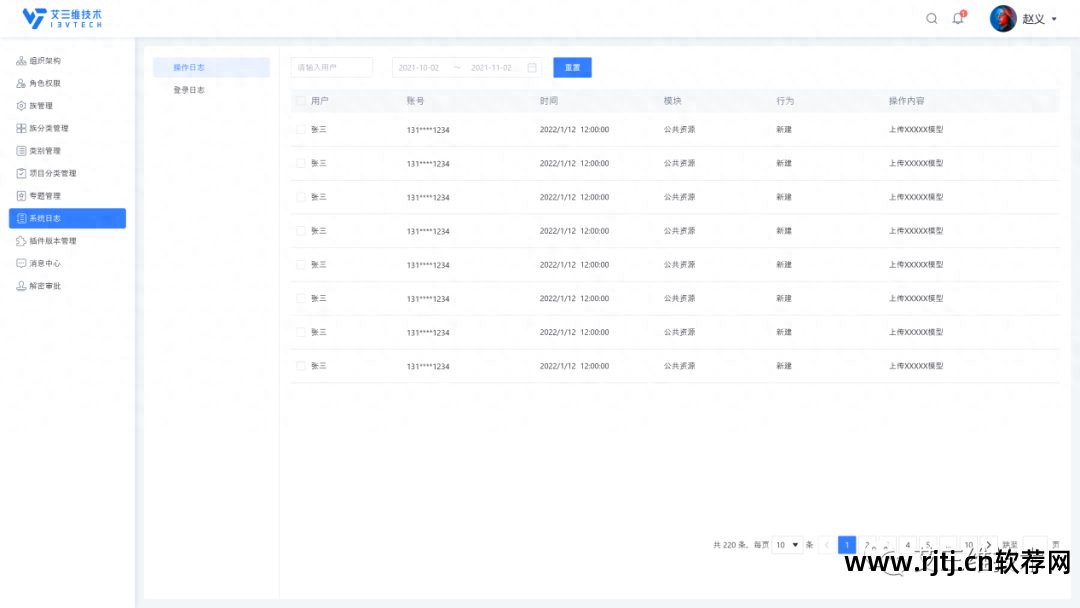Click the 操作内容 column header
This screenshot has height=608, width=1080.
coord(906,101)
